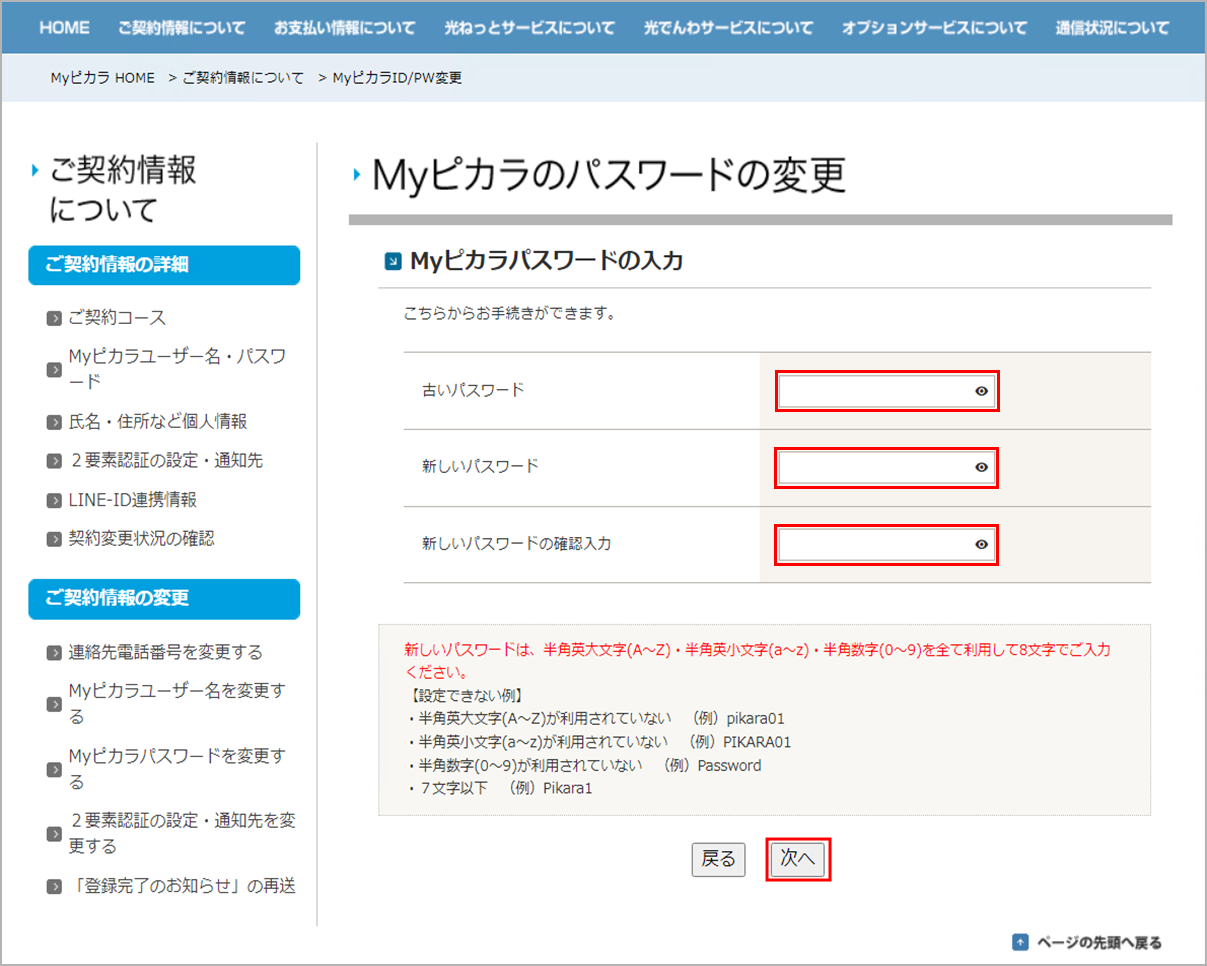Viewport: 1207px width, 966px height.
Task: Select the 新しいパスワードの確認入力 input field
Action: point(887,544)
